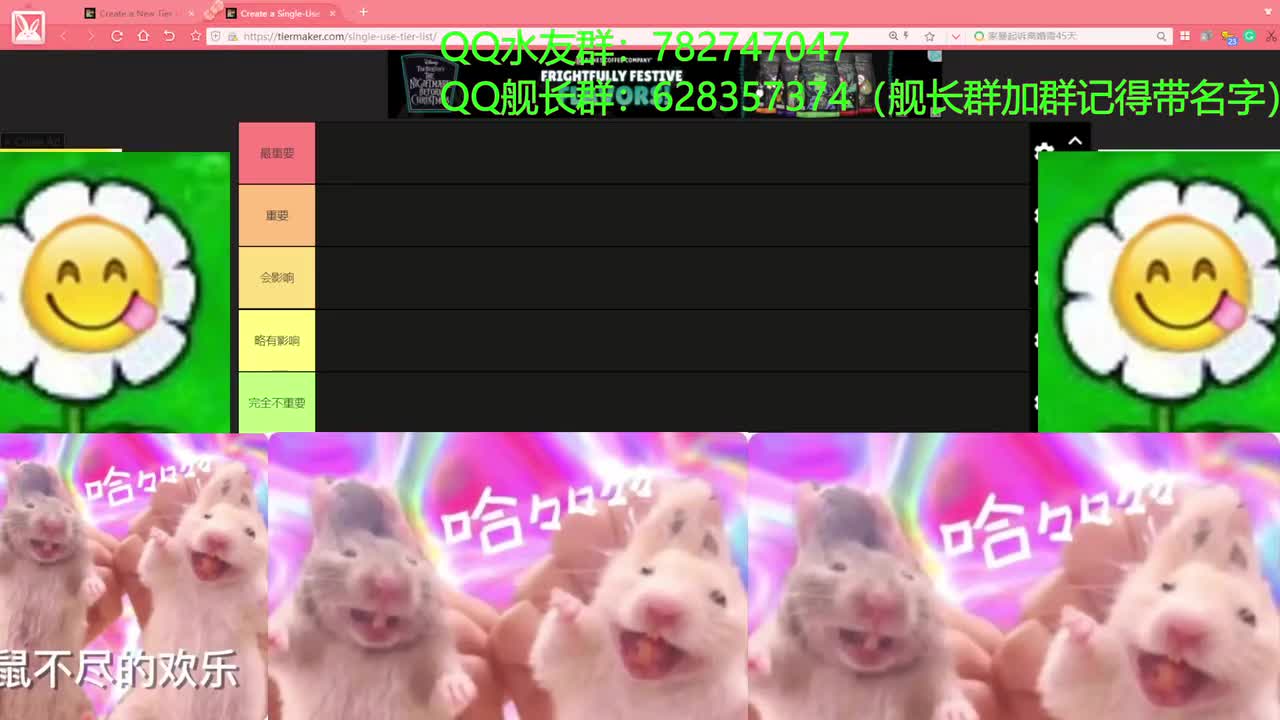Click the left smiling flower image
Image resolution: width=1280 pixels, height=720 pixels.
pos(115,292)
